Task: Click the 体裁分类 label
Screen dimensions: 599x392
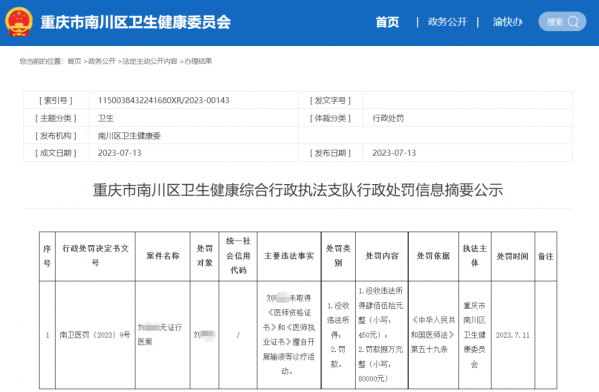Action: [x=330, y=118]
